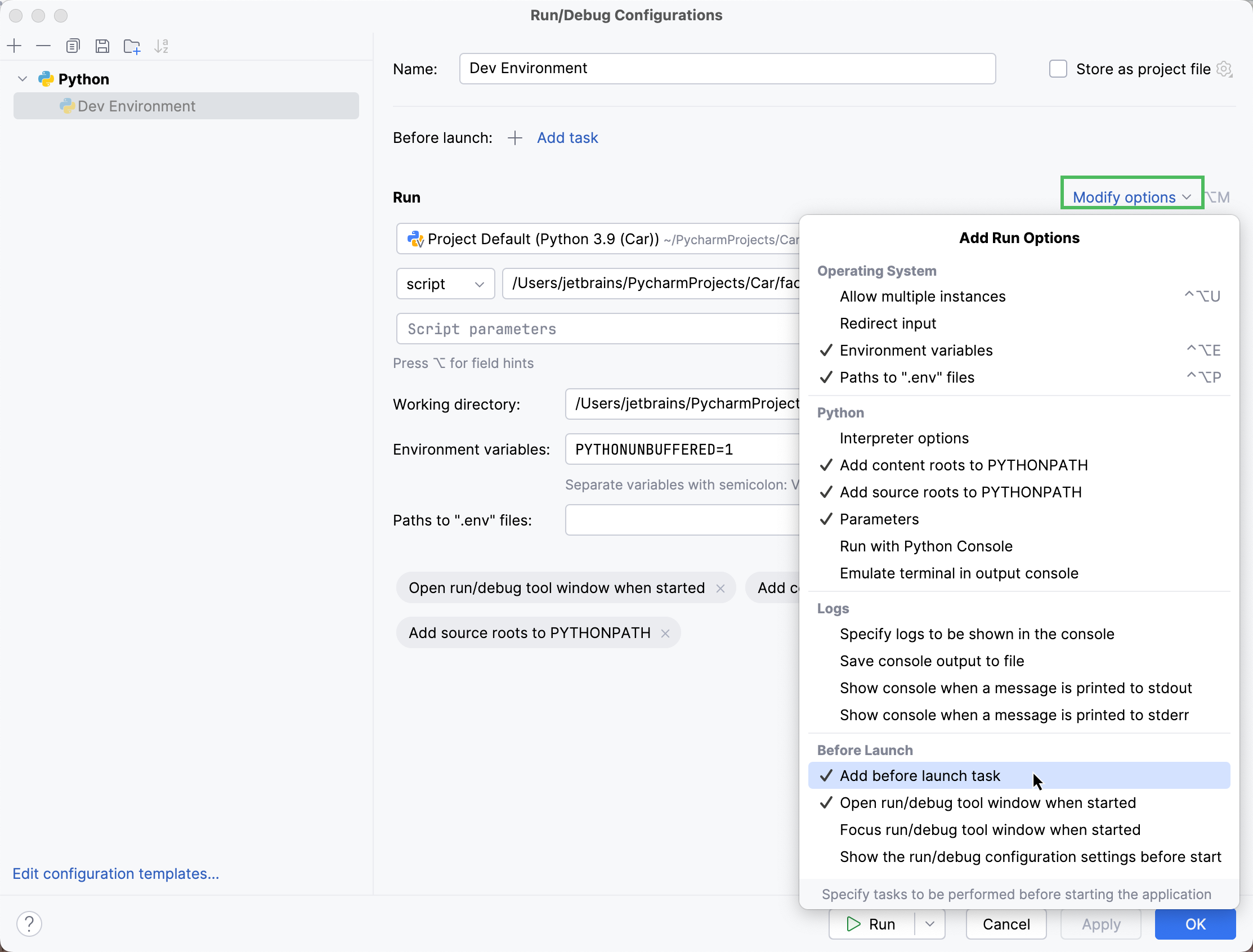Uncheck Environment variables in Add Run Options
The width and height of the screenshot is (1253, 952).
[x=916, y=350]
